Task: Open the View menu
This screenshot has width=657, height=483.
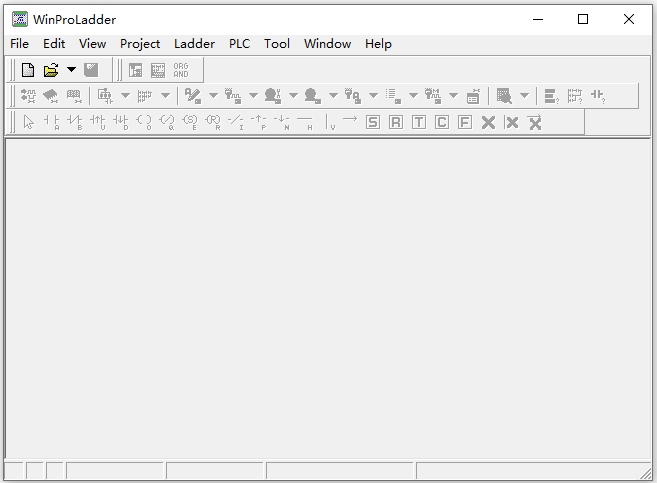Action: tap(93, 44)
